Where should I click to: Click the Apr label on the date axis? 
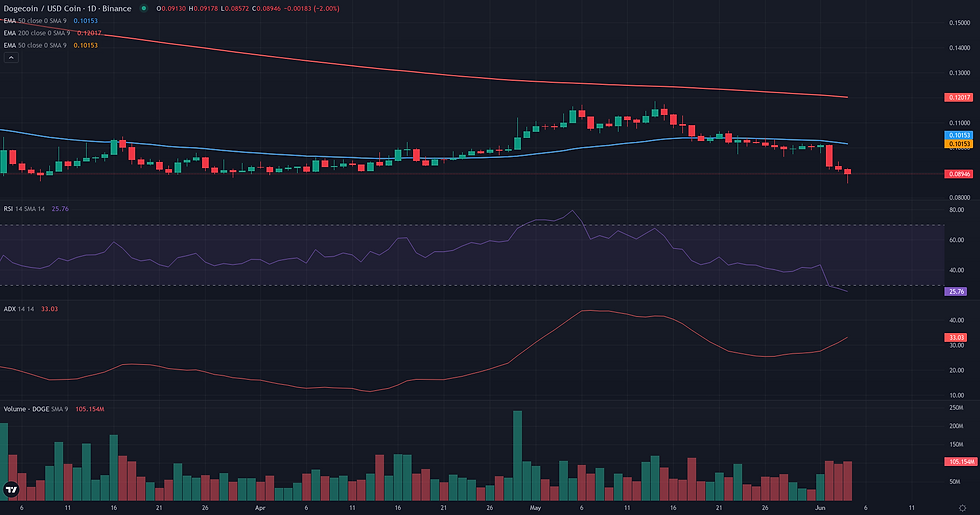tap(260, 508)
